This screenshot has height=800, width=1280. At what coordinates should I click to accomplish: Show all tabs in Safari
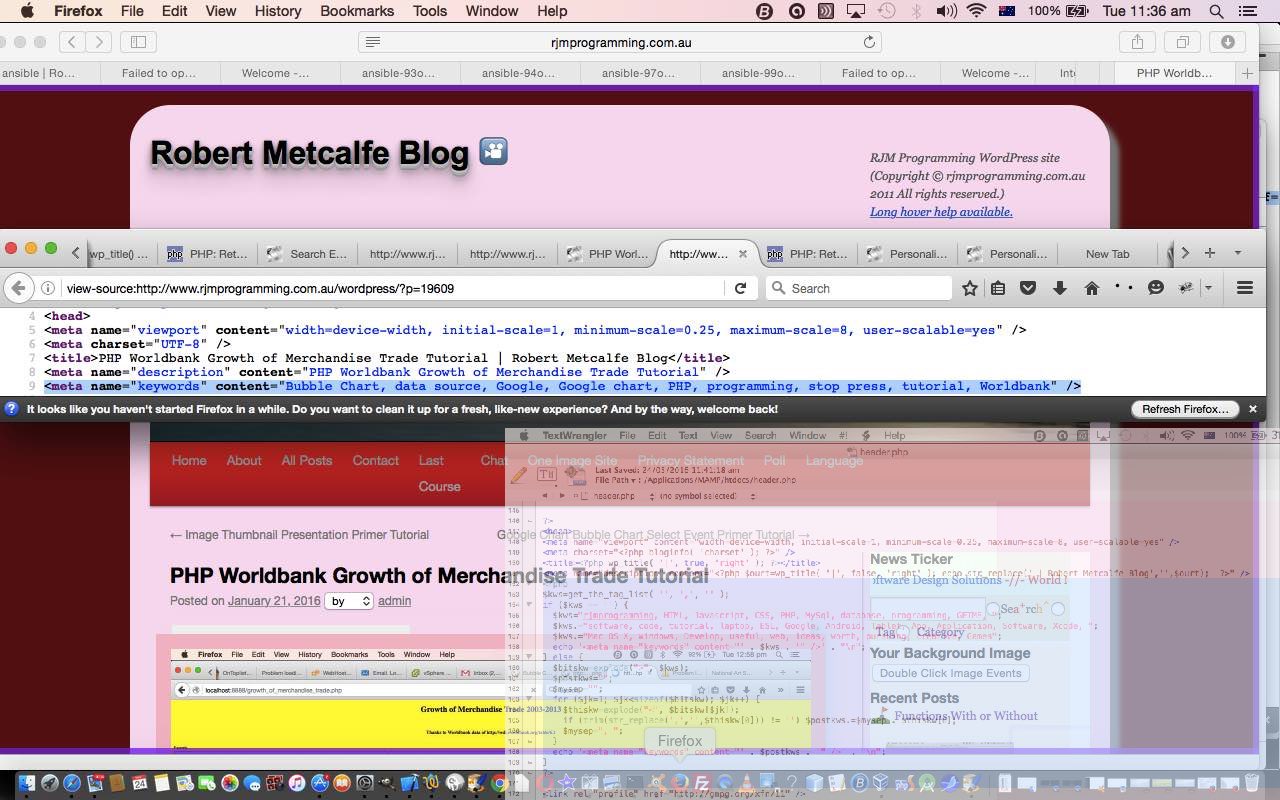[x=1182, y=42]
